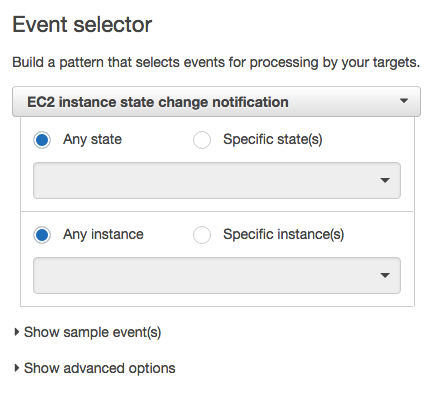Click the caret arrow of the states dropdown
Viewport: 446px width, 395px height.
385,180
